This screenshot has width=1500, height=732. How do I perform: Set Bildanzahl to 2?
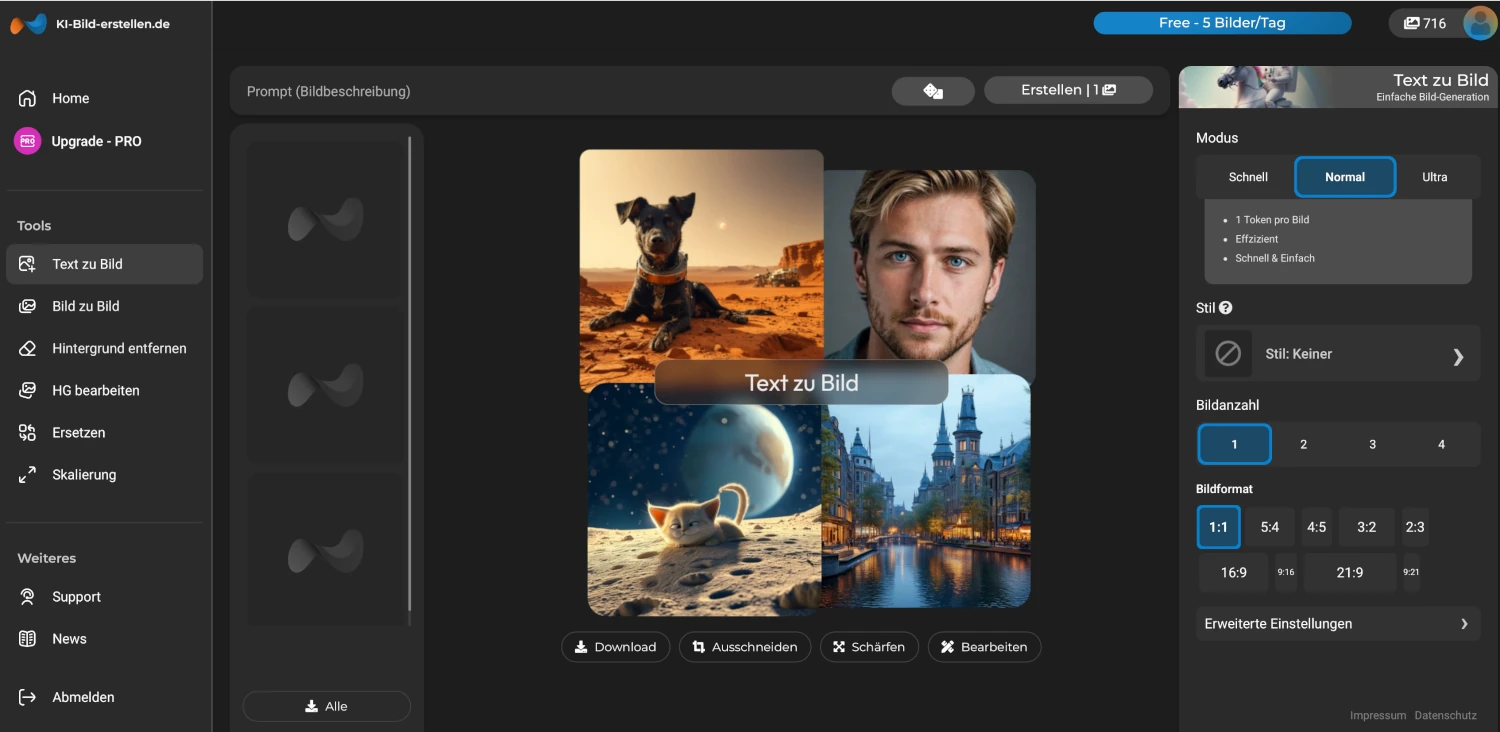pos(1303,444)
